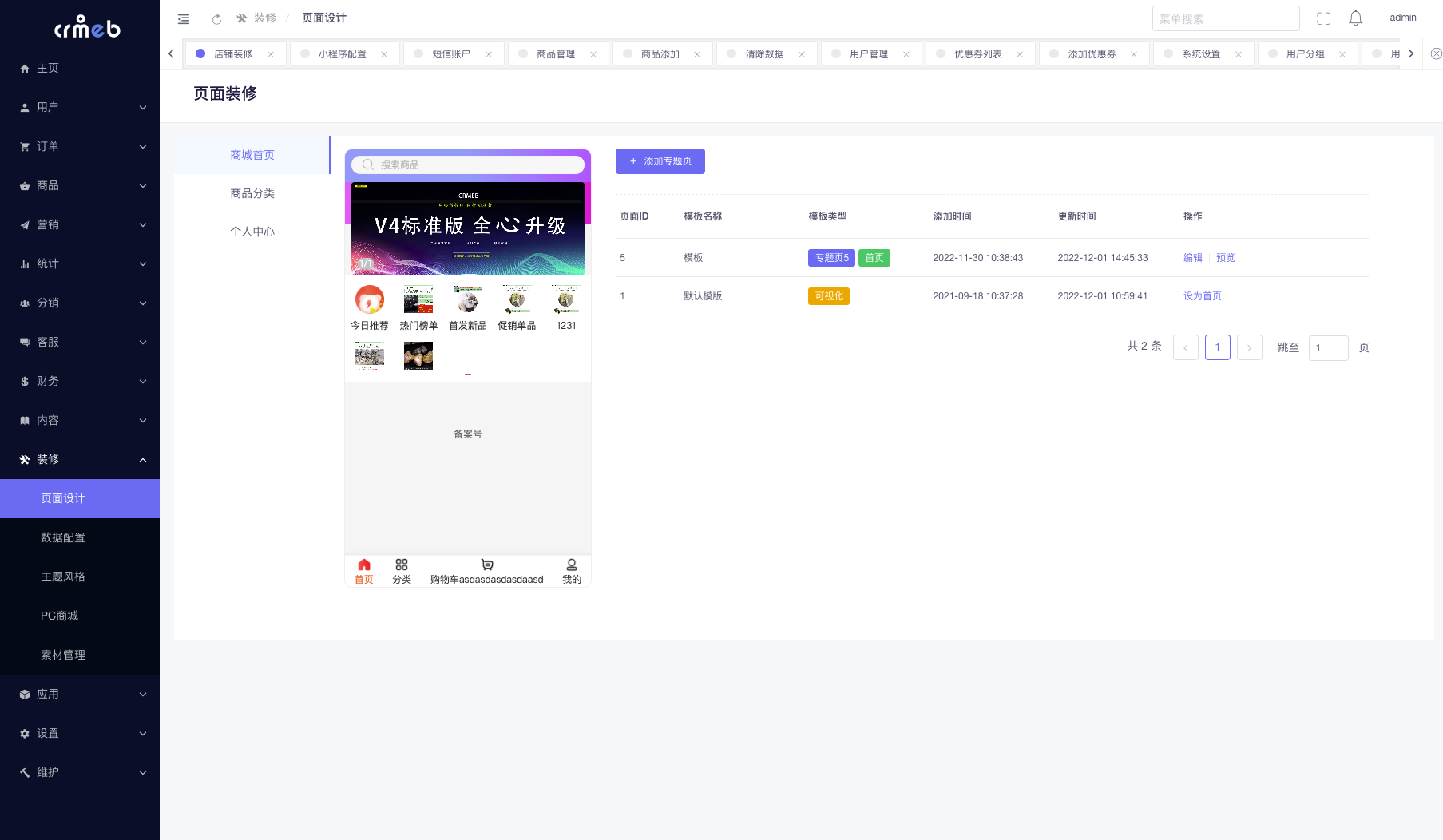Image resolution: width=1443 pixels, height=840 pixels.
Task: Click the 跳至 page number input field
Action: 1328,347
